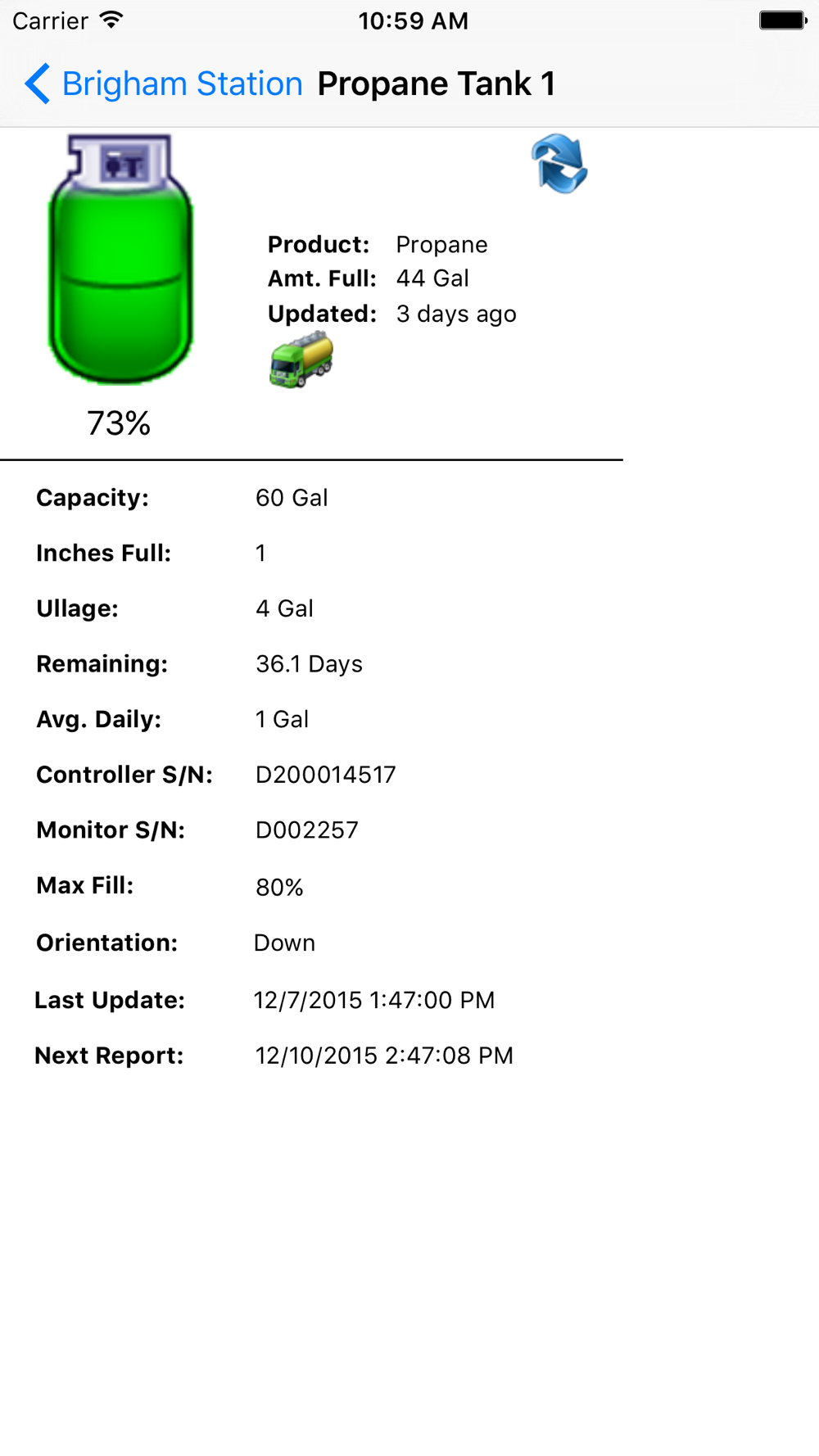Tap the Remaining value 36.1 Days
This screenshot has height=1456, width=819.
pos(309,664)
